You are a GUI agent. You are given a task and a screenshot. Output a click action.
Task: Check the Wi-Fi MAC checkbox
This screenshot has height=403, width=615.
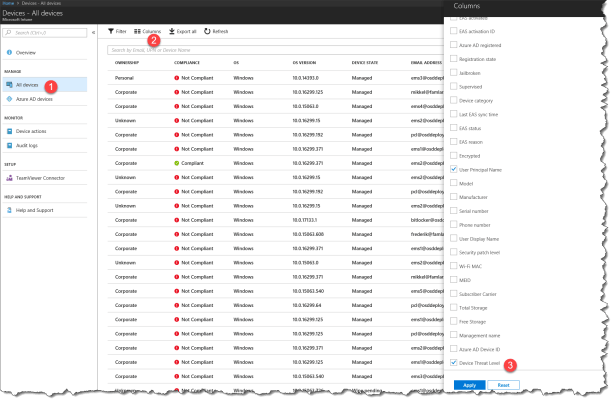tap(454, 266)
